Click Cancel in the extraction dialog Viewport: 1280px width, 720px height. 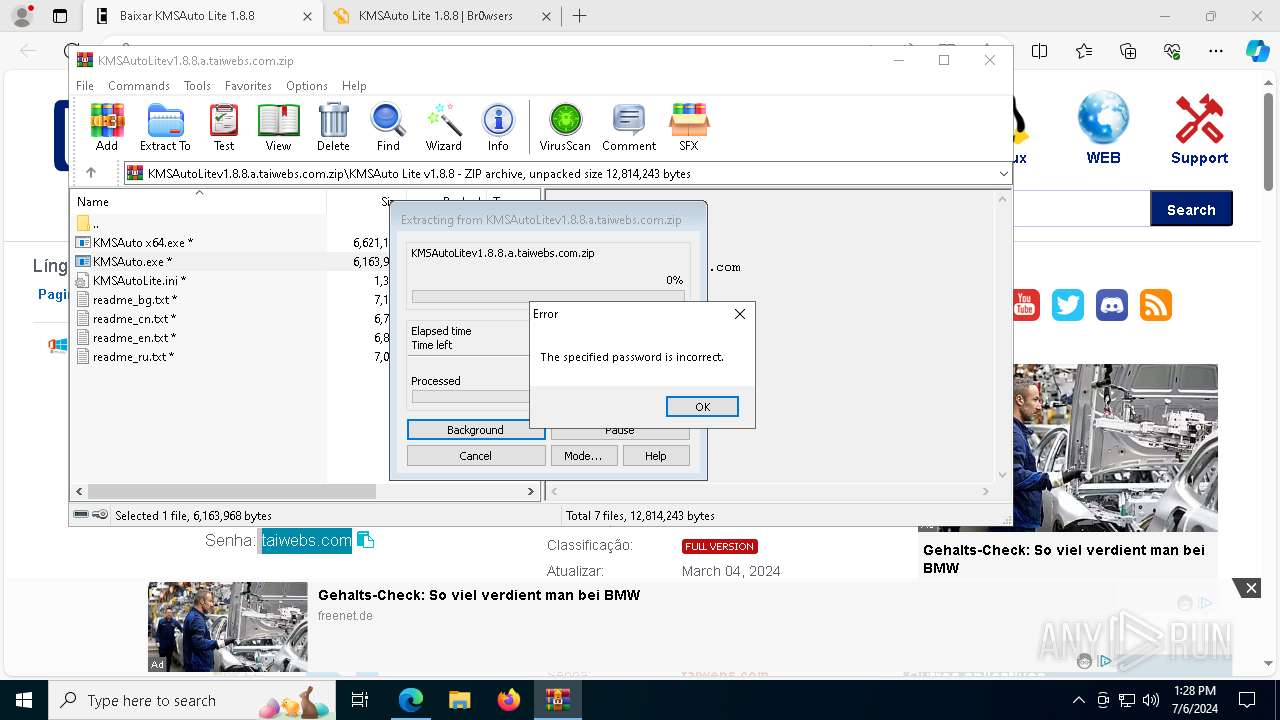pos(476,456)
